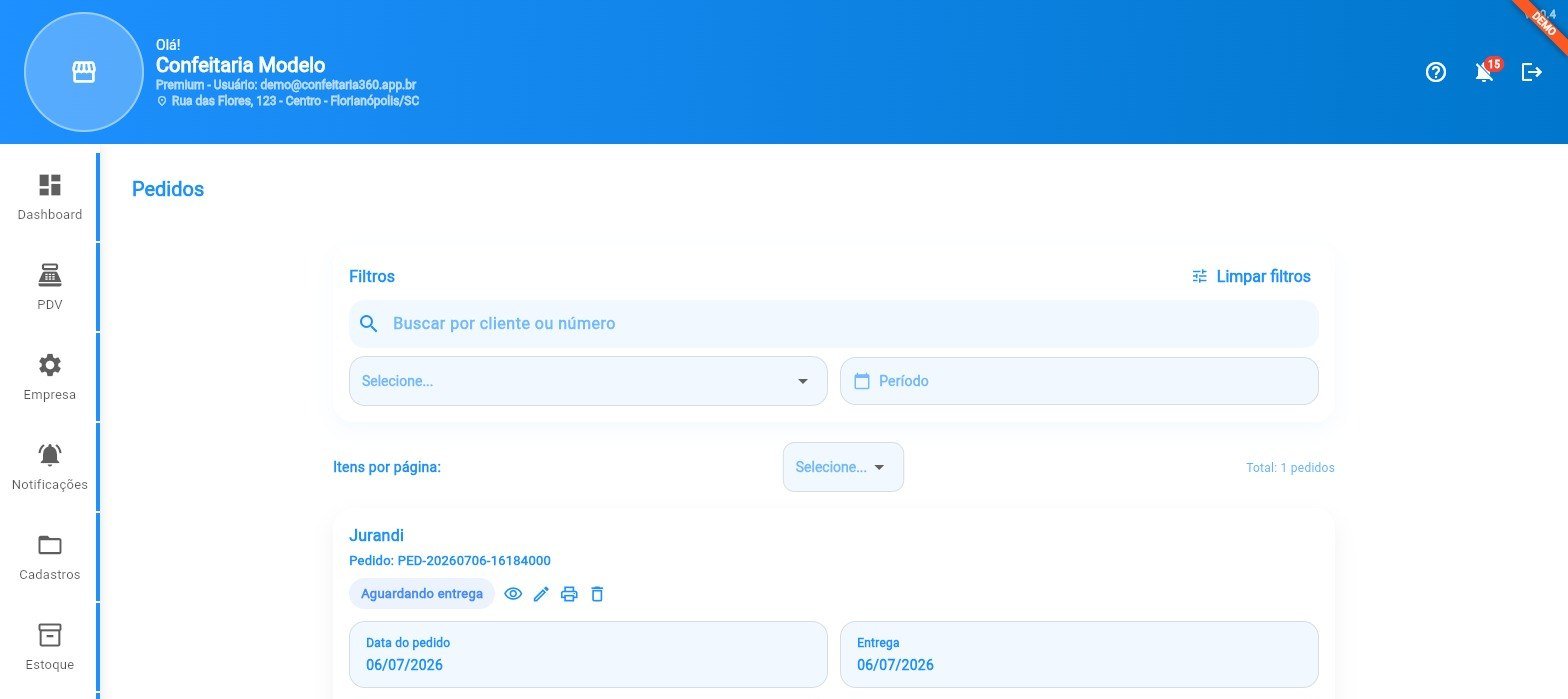Open notifications bell with 15 badge
Image resolution: width=1568 pixels, height=699 pixels.
[x=1485, y=72]
